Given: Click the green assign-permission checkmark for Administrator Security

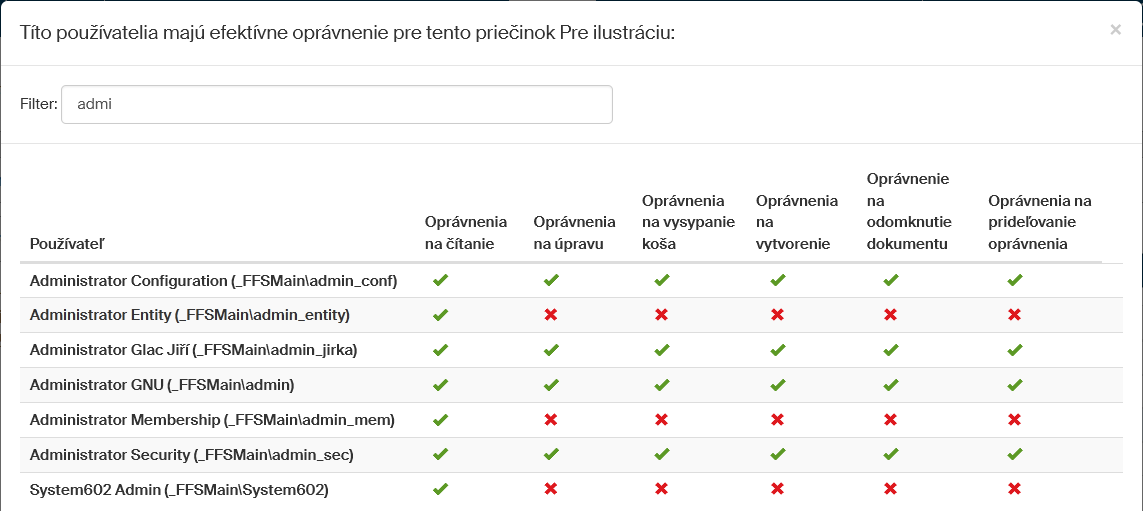Looking at the screenshot, I should point(1015,455).
